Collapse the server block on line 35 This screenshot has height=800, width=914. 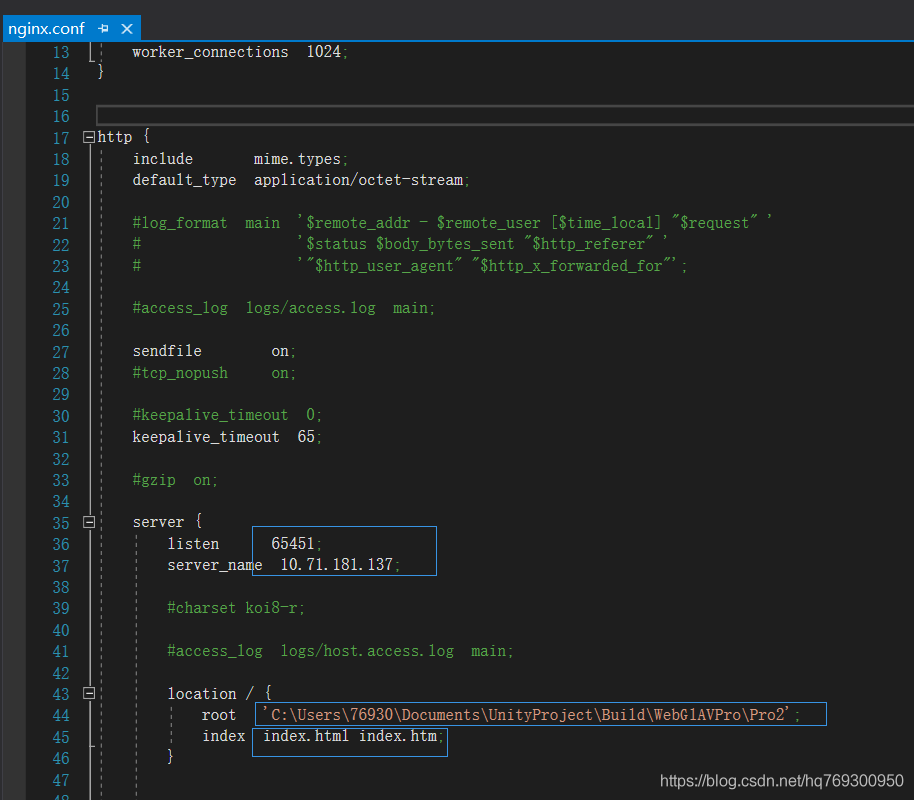89,522
